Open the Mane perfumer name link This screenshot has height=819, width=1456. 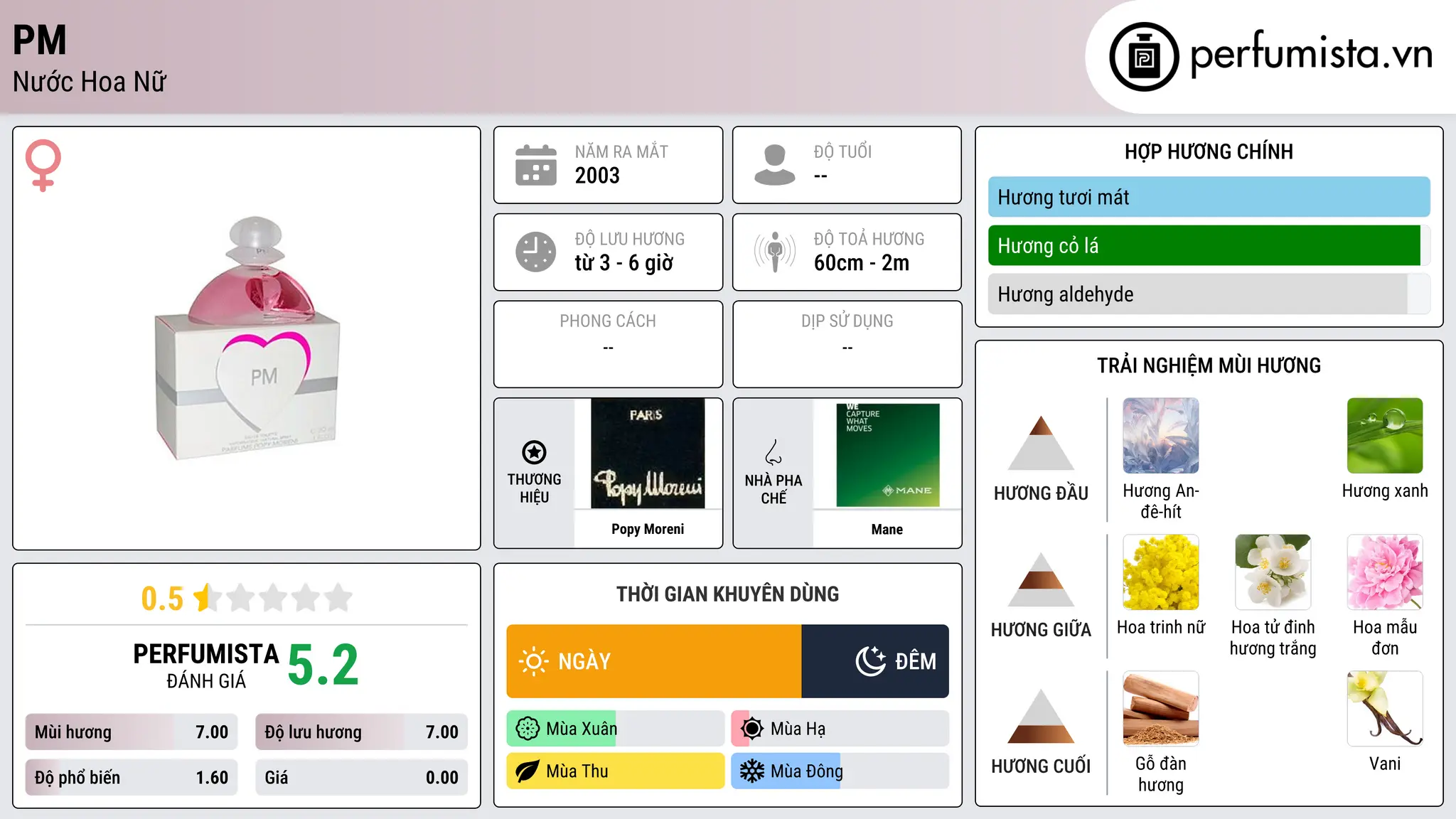887,529
